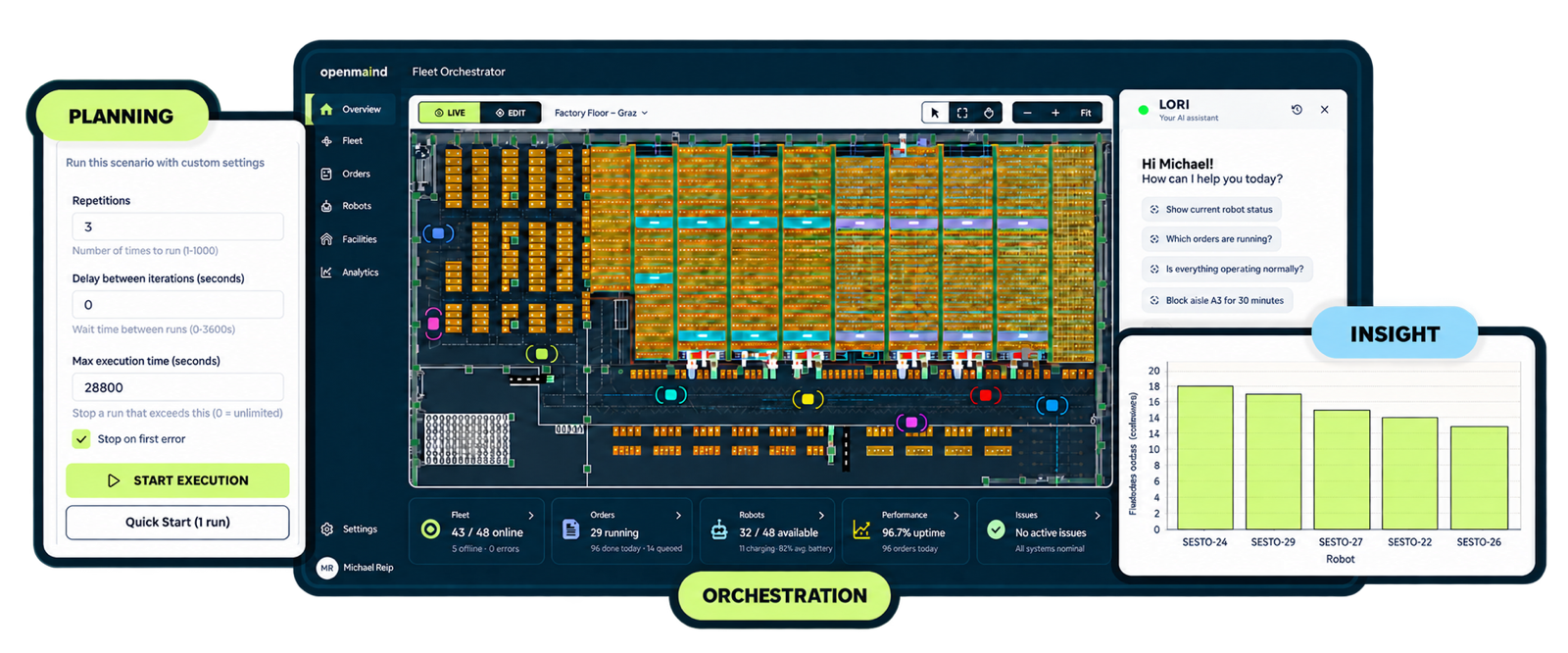Open the Overview page in sidebar
Screen dimensions: 1568x653
click(x=353, y=109)
